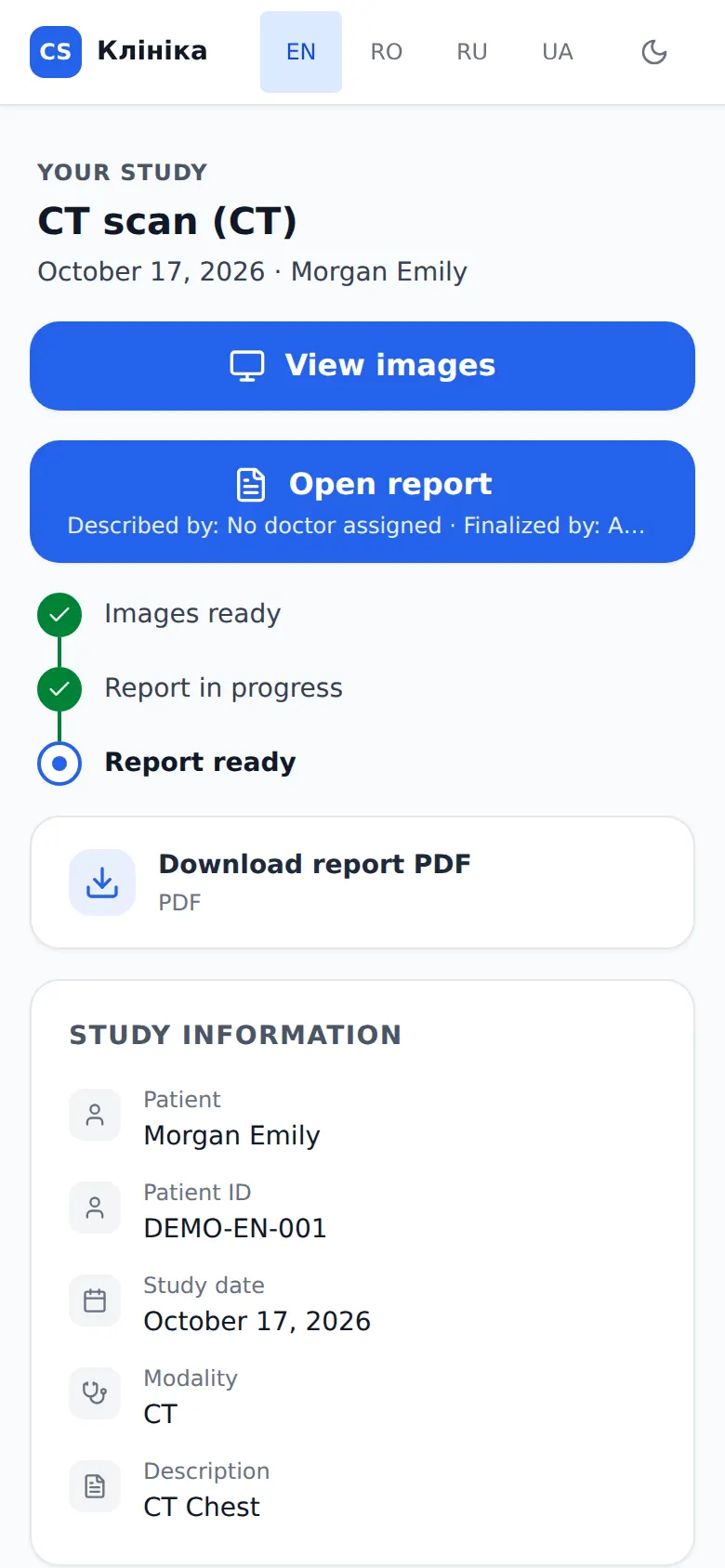Toggle dark mode with the moon icon
The height and width of the screenshot is (1568, 725).
(654, 52)
